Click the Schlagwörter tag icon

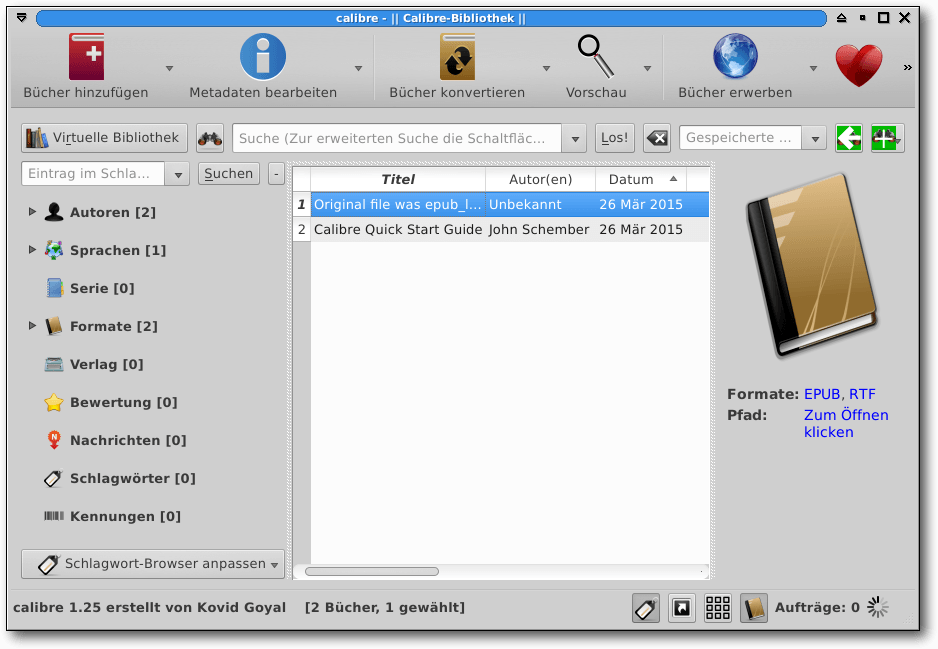click(x=53, y=479)
